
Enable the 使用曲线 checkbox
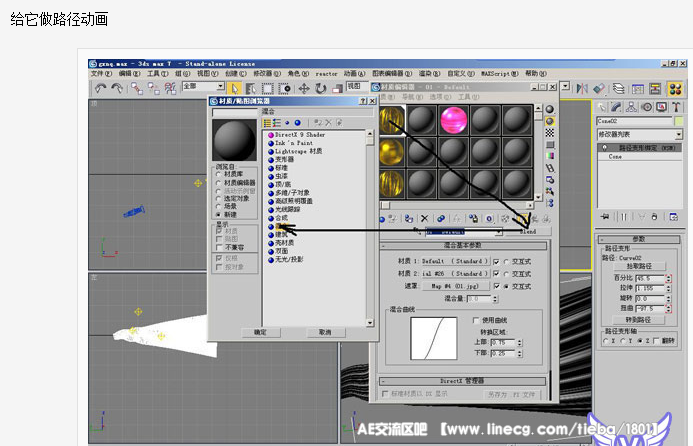tap(476, 320)
